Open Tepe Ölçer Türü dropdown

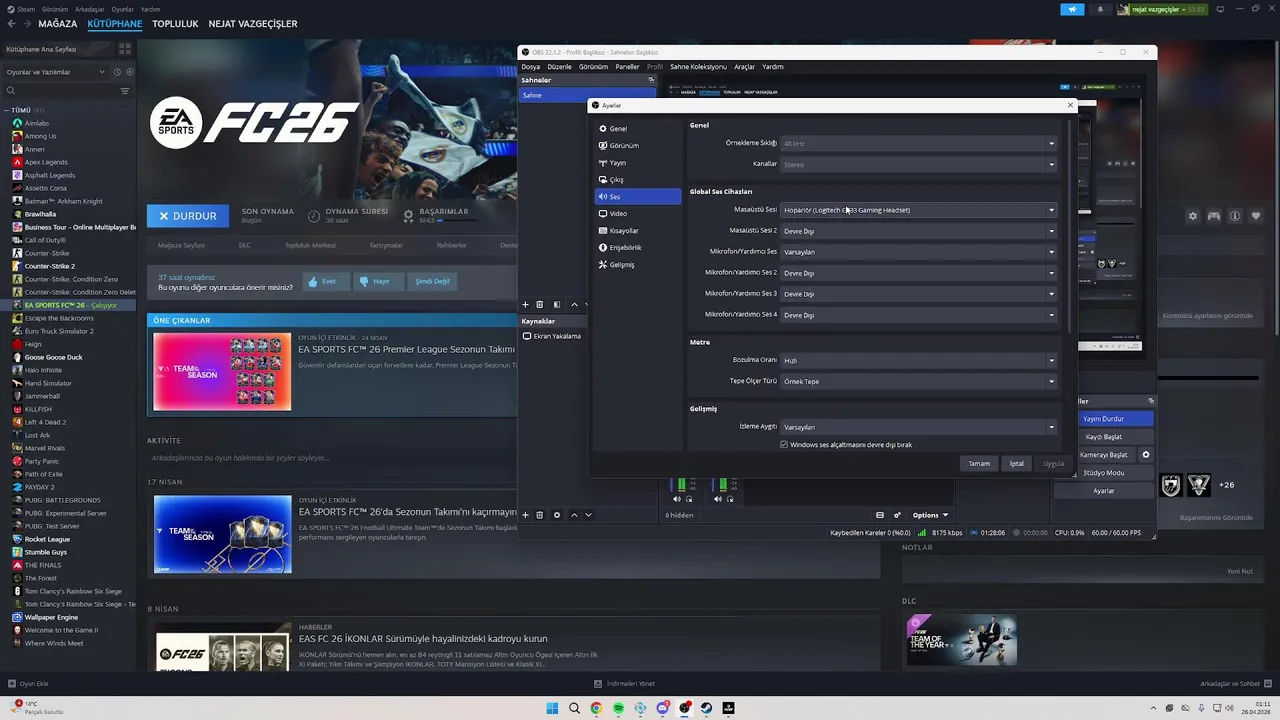point(919,381)
